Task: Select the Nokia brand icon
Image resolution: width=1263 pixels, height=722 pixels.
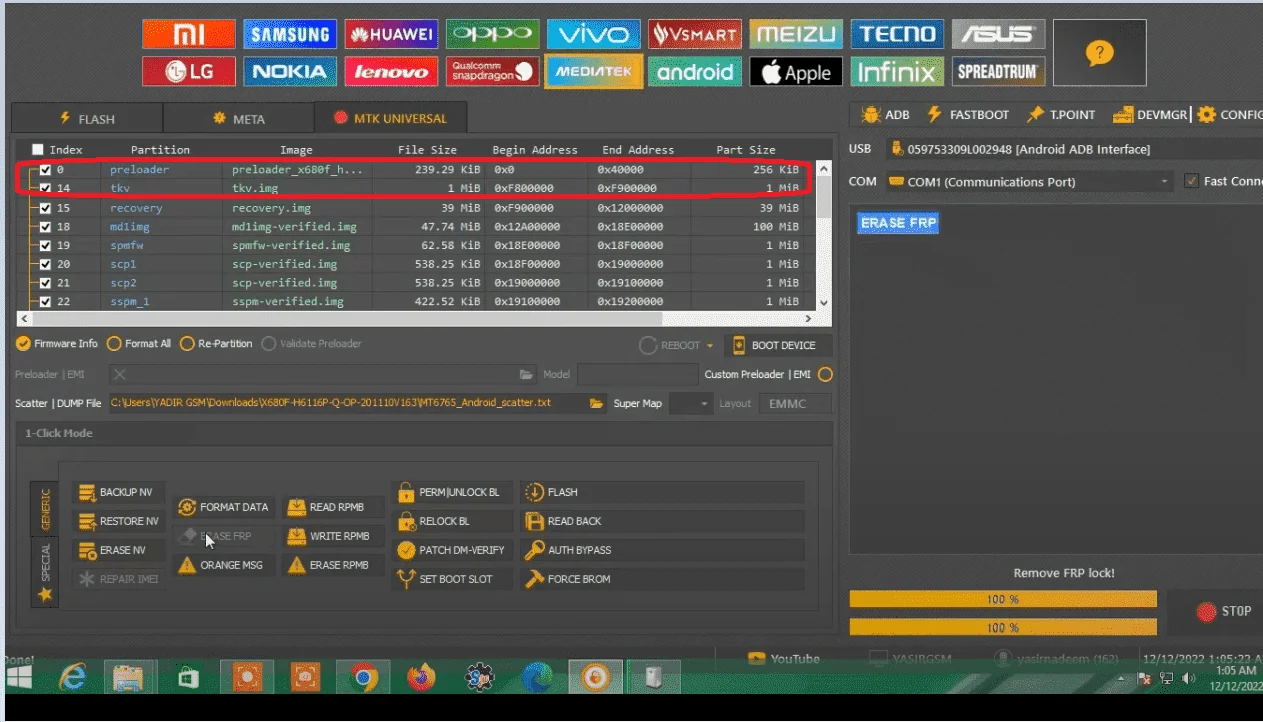Action: point(290,72)
